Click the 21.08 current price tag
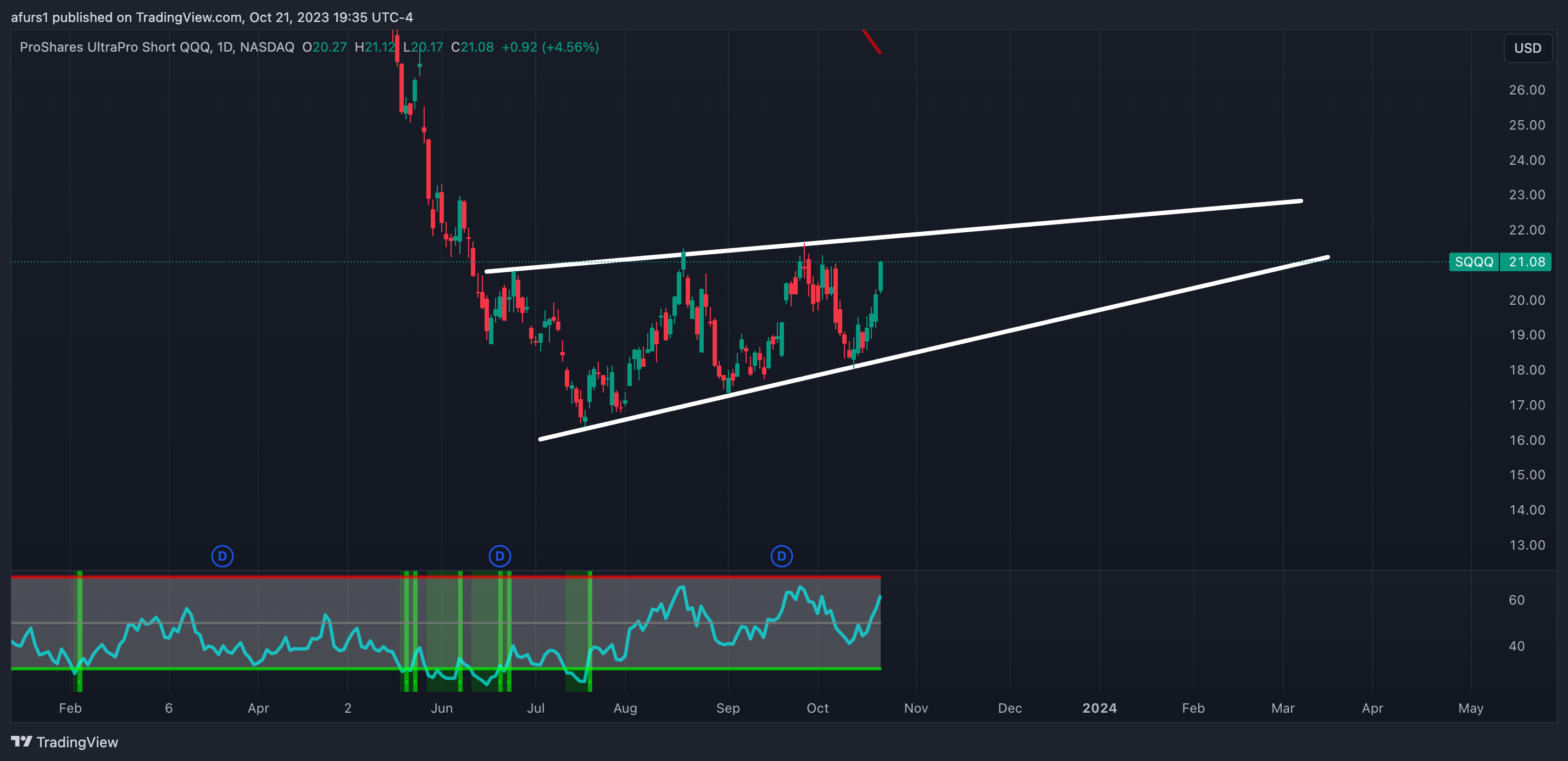Screen dimensions: 1568x761 pyautogui.click(x=1526, y=261)
